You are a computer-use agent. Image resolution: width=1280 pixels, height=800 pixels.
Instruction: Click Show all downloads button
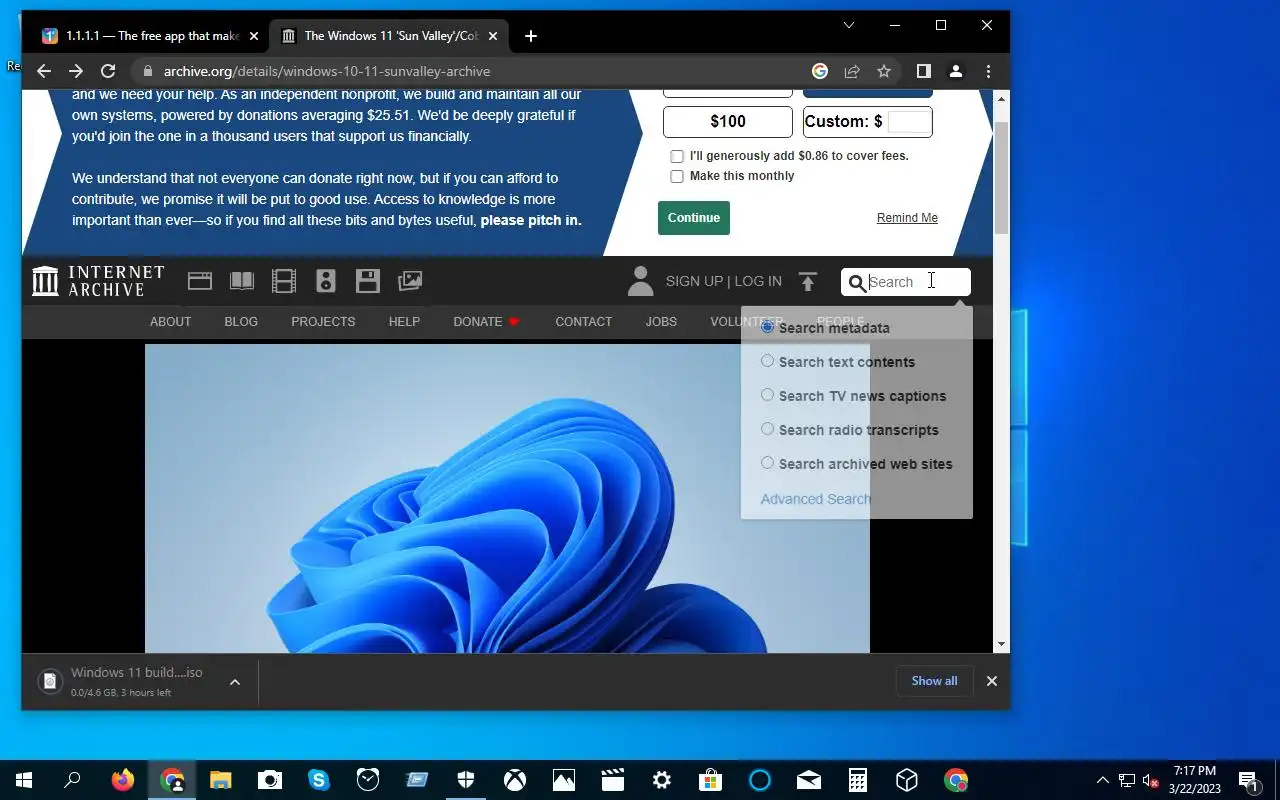[934, 681]
